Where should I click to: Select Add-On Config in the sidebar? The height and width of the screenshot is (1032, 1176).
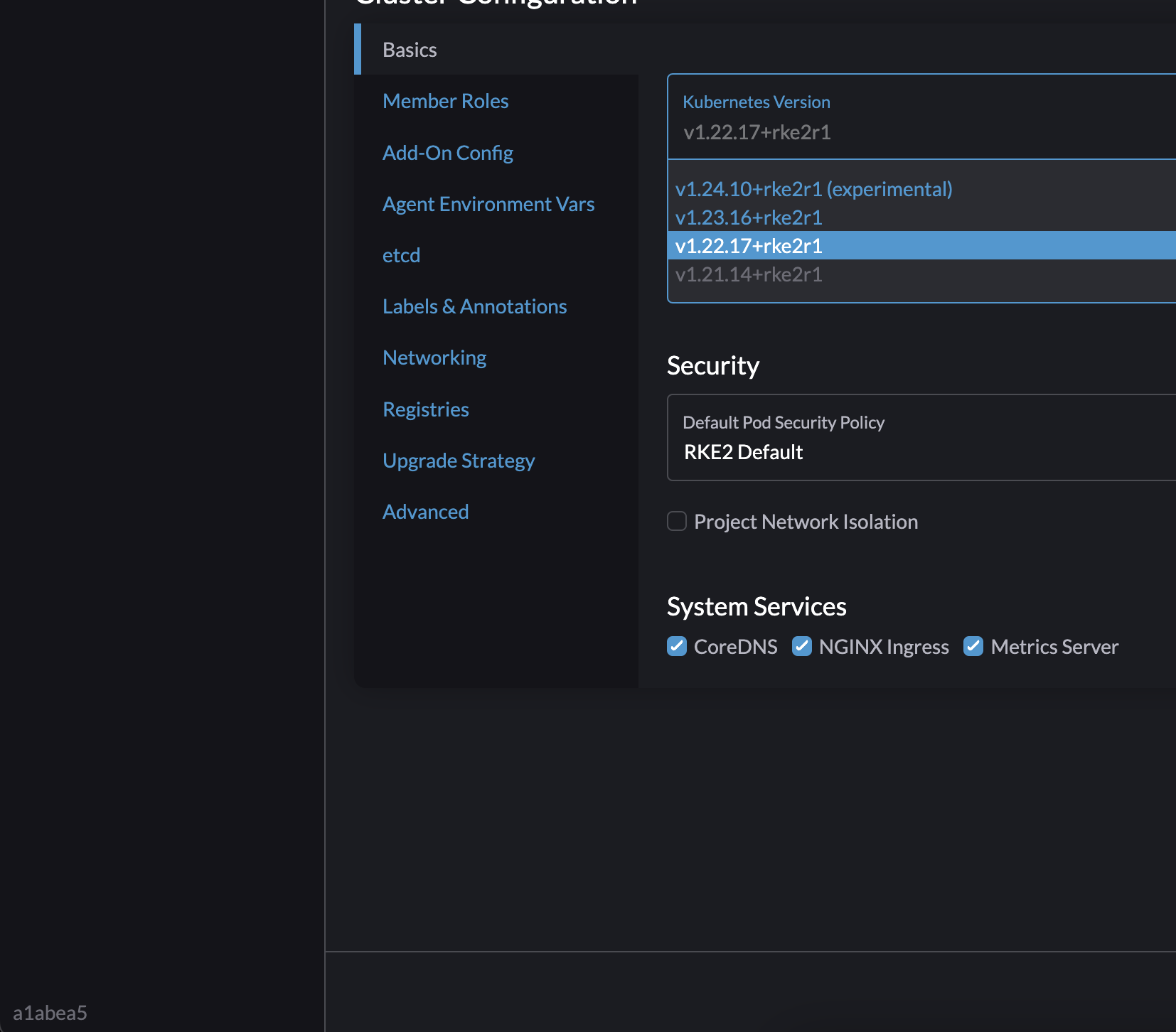448,152
